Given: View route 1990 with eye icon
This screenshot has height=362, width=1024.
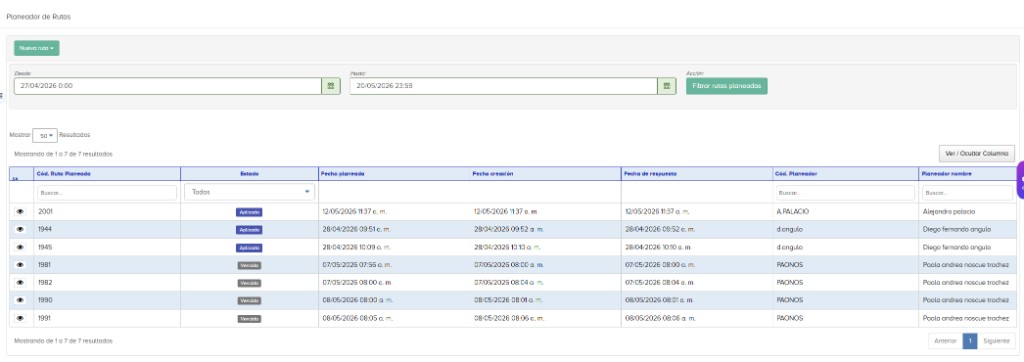Looking at the screenshot, I should point(20,300).
